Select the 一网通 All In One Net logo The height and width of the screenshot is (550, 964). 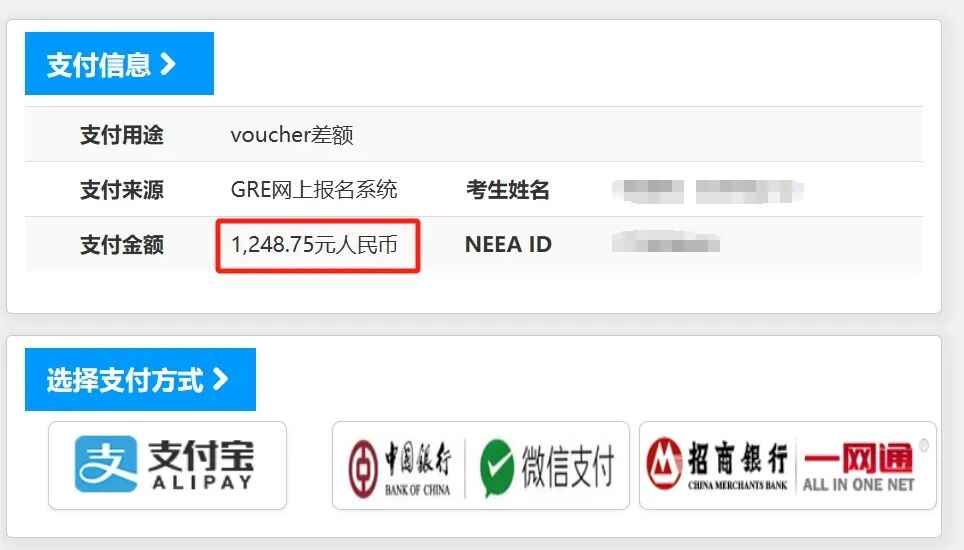pyautogui.click(x=859, y=466)
